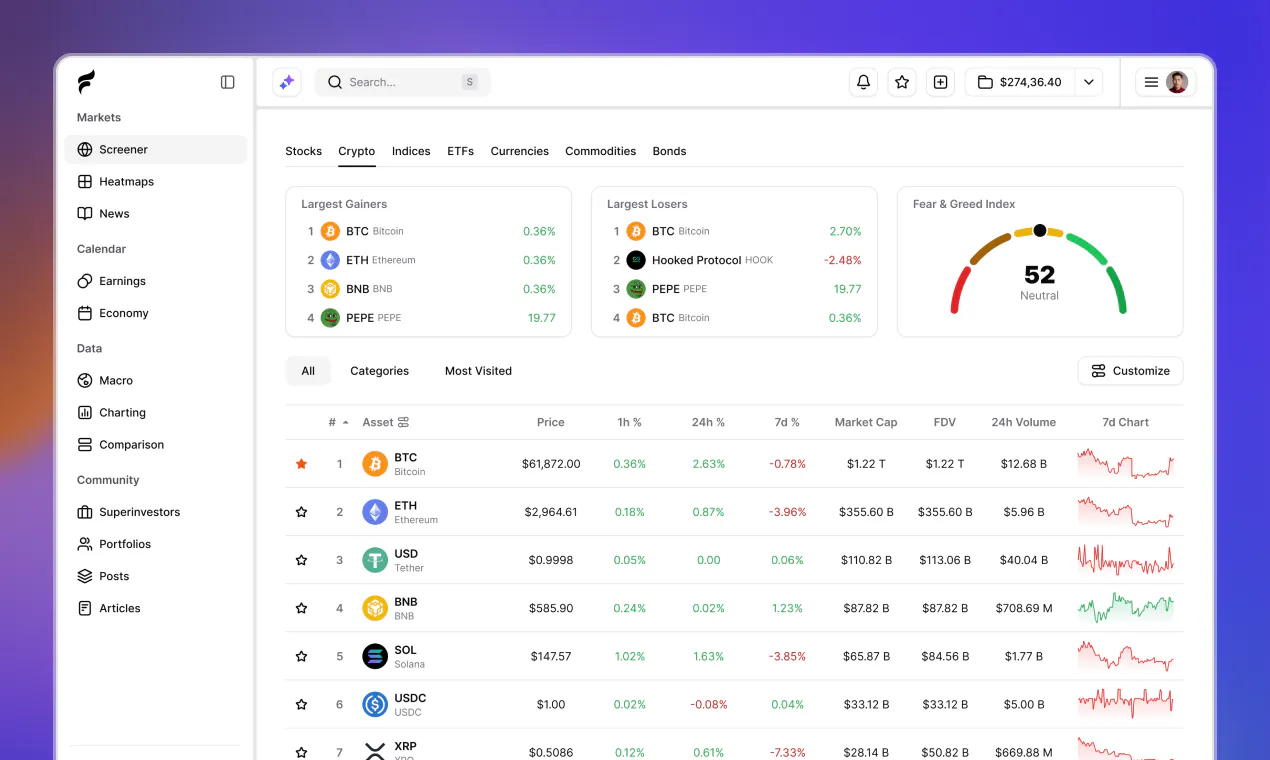Switch to Currencies tab
The height and width of the screenshot is (760, 1270).
click(x=519, y=151)
